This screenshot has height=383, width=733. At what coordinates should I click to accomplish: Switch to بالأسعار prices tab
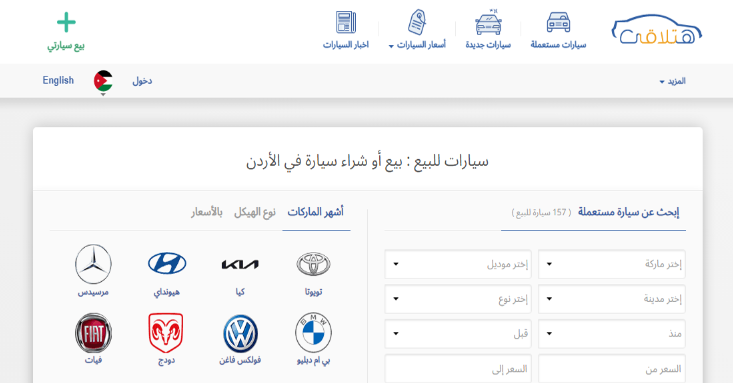207,212
